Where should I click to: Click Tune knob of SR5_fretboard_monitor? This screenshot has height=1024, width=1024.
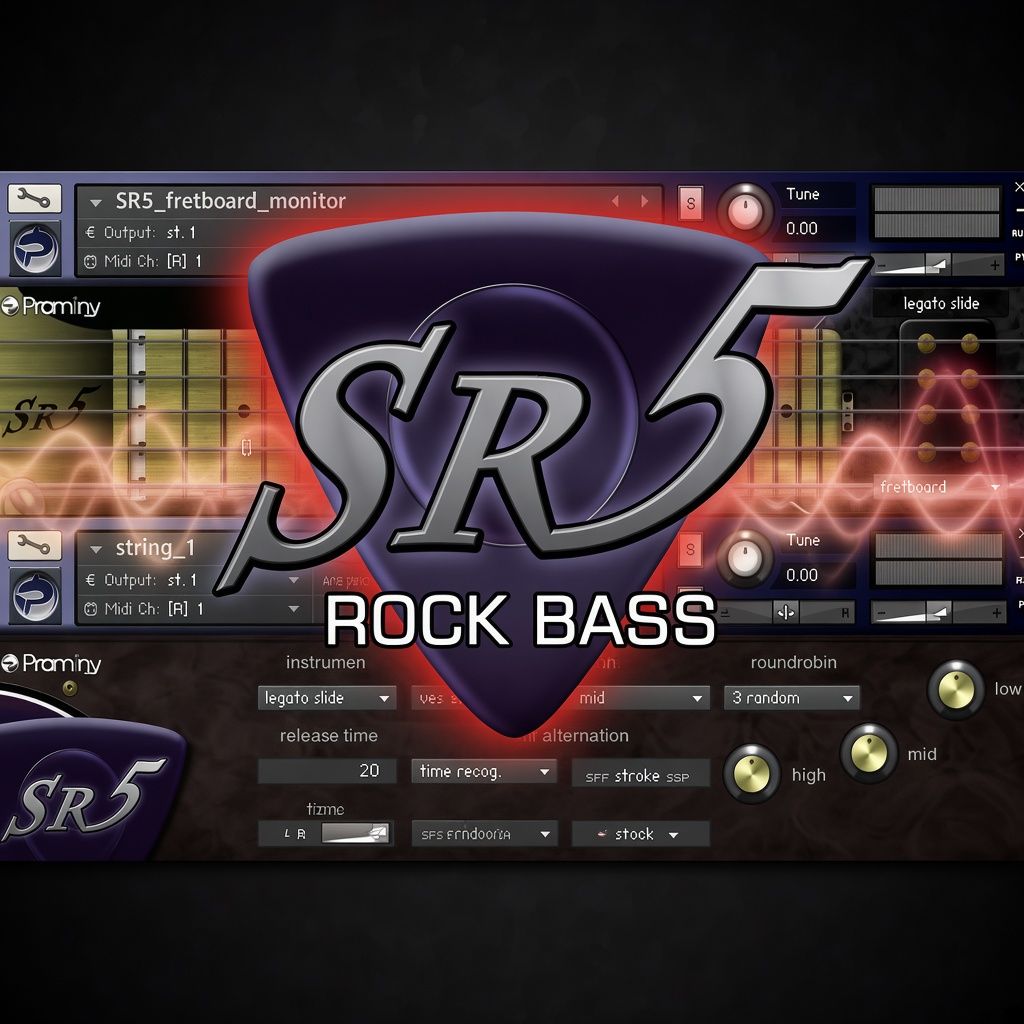tap(745, 210)
